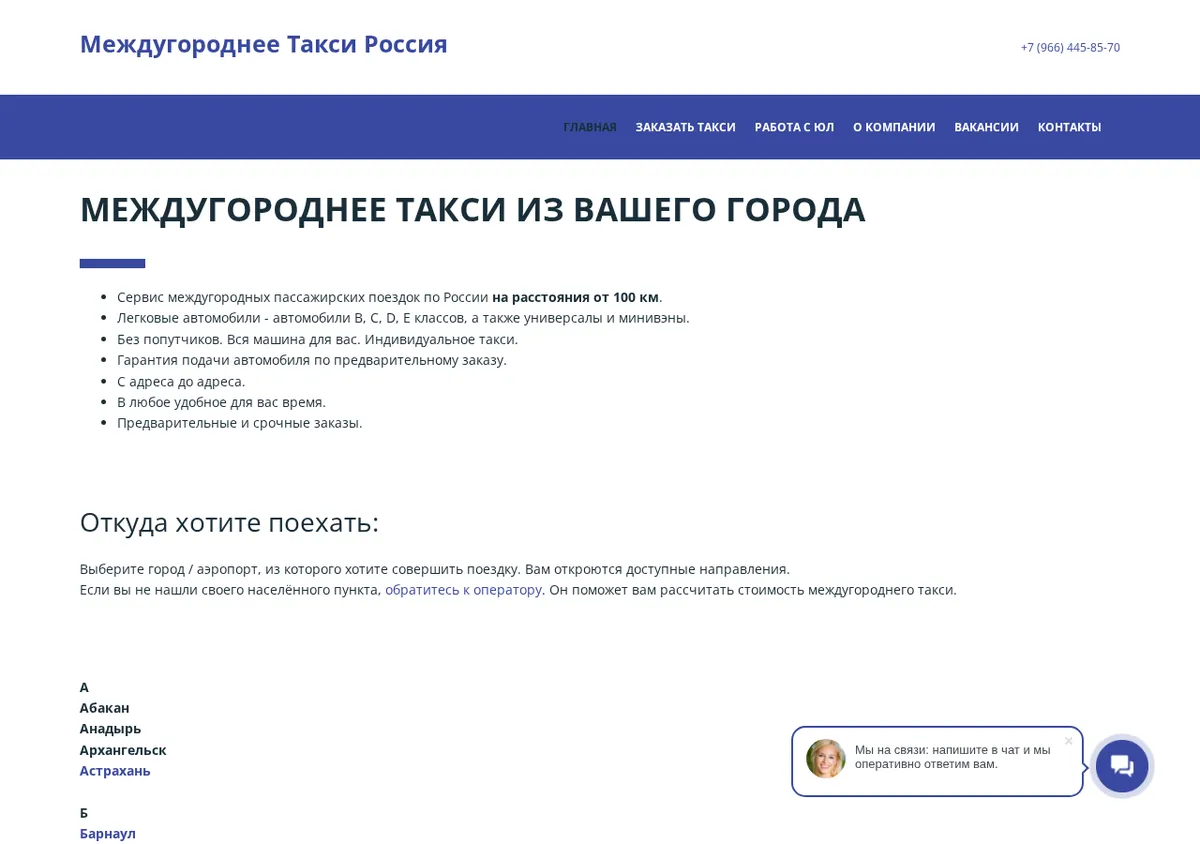
Task: Open the Главная menu item
Action: 590,127
